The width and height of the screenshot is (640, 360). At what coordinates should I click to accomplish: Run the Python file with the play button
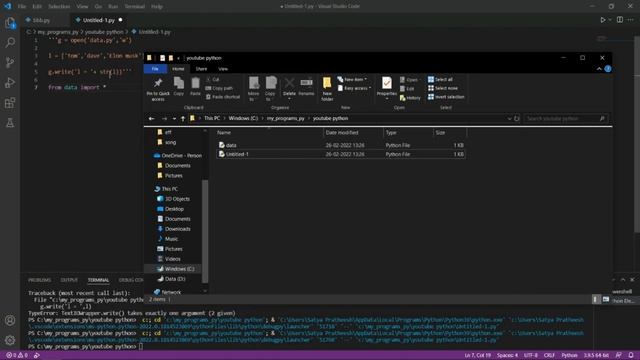click(602, 20)
